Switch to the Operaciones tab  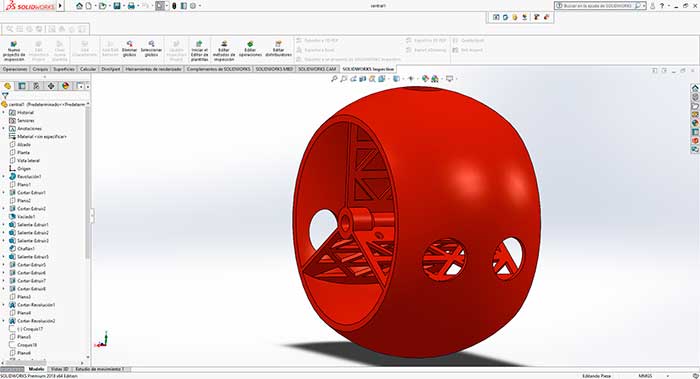[15, 69]
